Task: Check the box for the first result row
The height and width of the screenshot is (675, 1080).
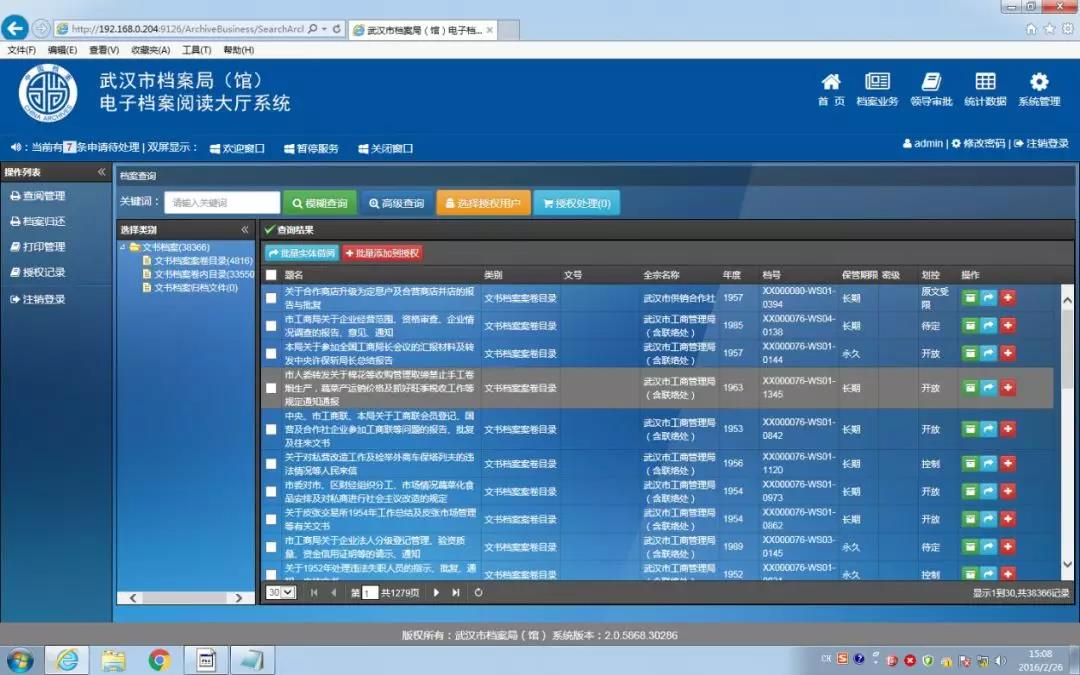Action: (271, 298)
